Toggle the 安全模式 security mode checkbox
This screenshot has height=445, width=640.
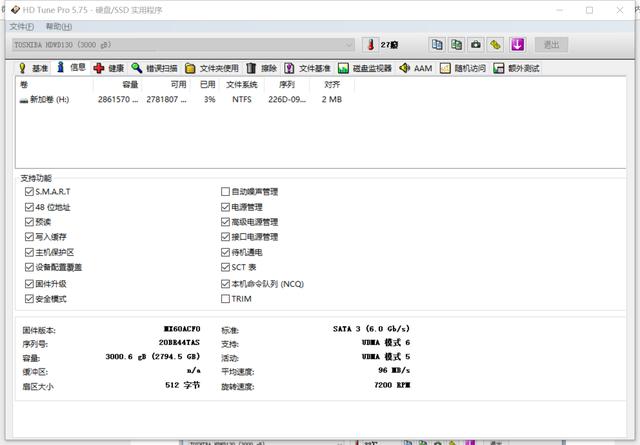tap(29, 299)
